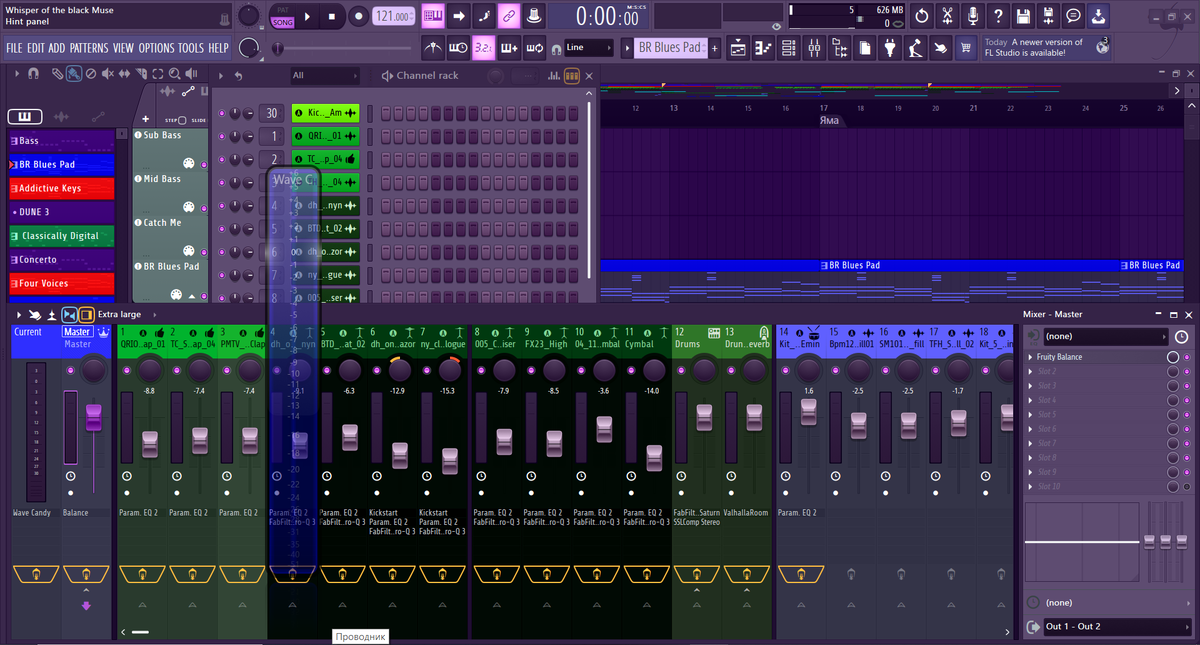Expand the playlist tools menu arrow
This screenshot has width=1200, height=645.
pos(16,73)
